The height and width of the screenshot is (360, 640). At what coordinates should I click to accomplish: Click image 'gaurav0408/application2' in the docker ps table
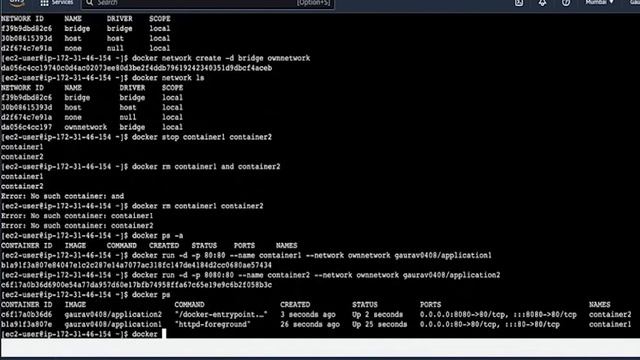pyautogui.click(x=113, y=315)
